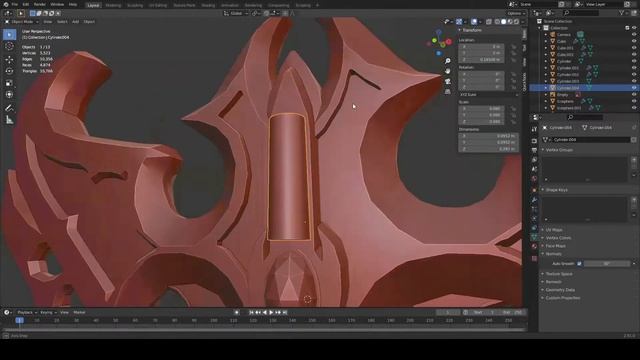The width and height of the screenshot is (640, 360).
Task: Open the Render properties tab icon
Action: point(534,141)
